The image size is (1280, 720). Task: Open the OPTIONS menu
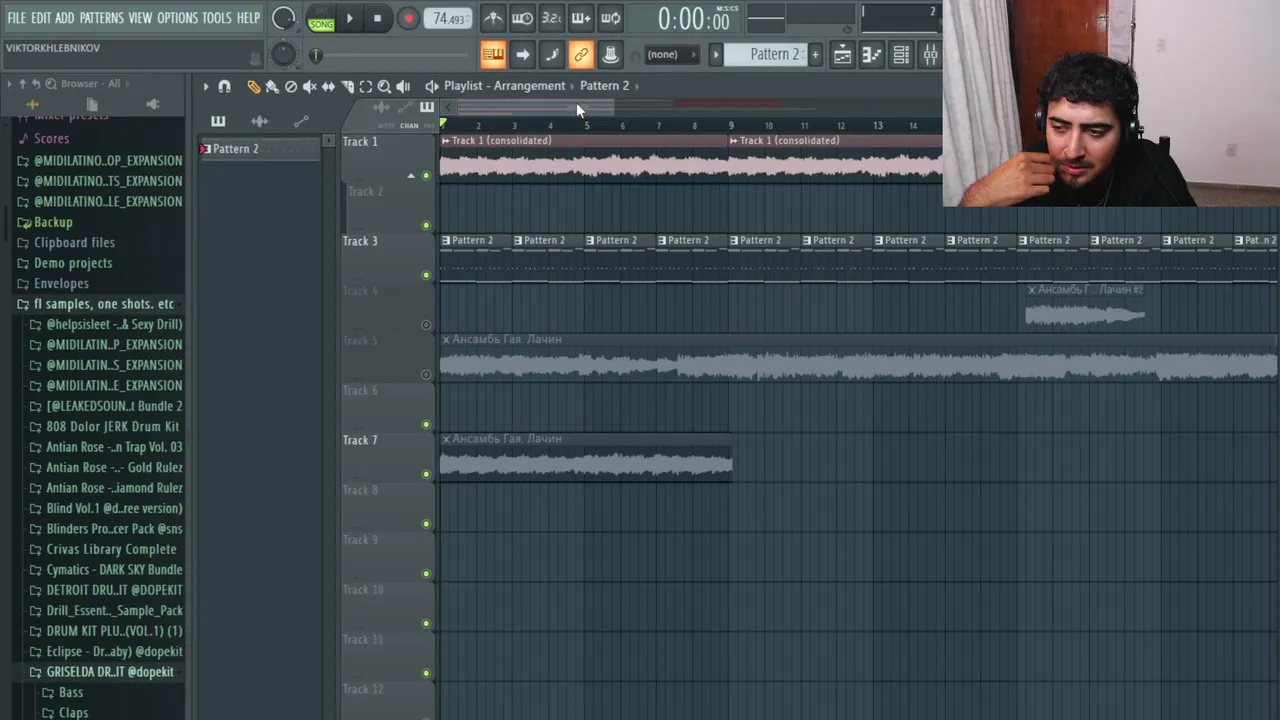tap(178, 18)
